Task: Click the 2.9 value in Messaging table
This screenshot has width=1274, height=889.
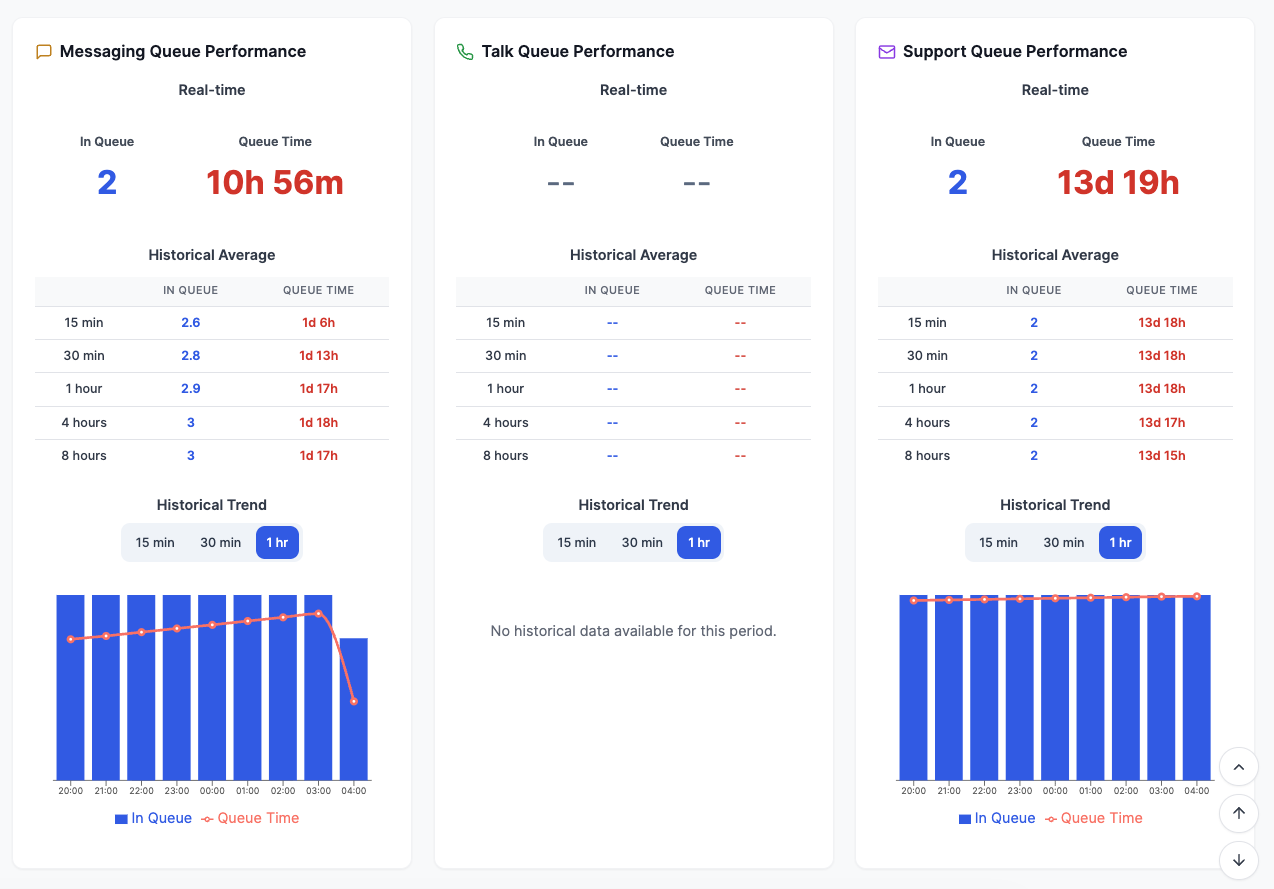Action: point(191,389)
